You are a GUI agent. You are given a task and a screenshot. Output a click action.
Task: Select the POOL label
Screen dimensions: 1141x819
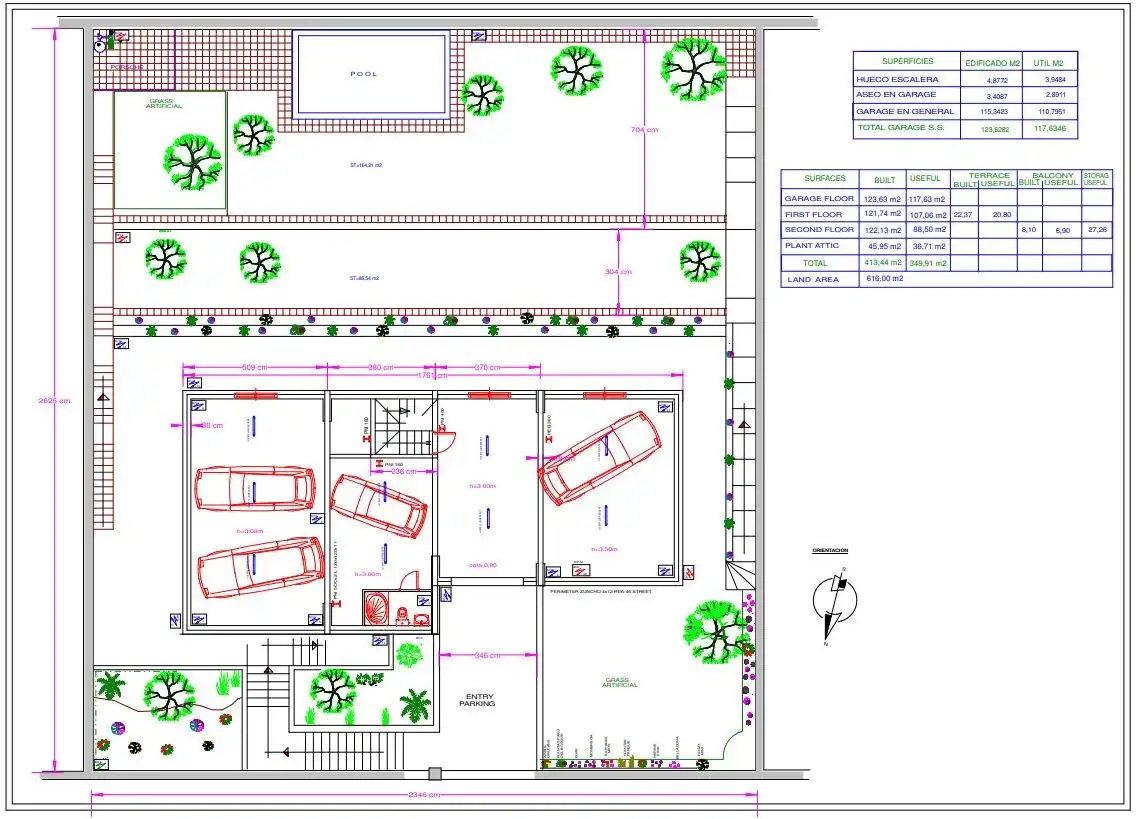[x=364, y=74]
